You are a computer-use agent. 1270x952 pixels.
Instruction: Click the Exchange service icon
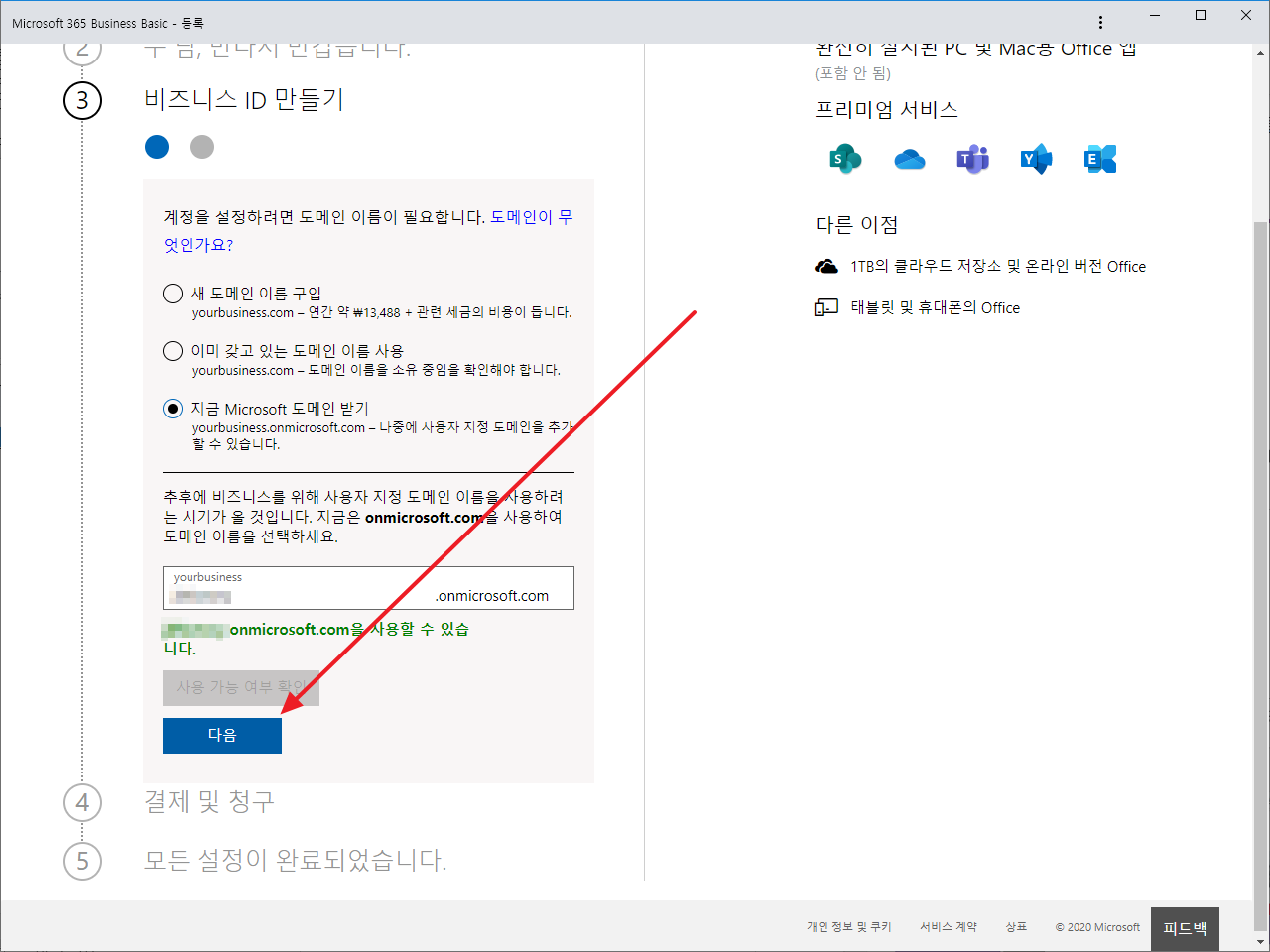click(1100, 159)
